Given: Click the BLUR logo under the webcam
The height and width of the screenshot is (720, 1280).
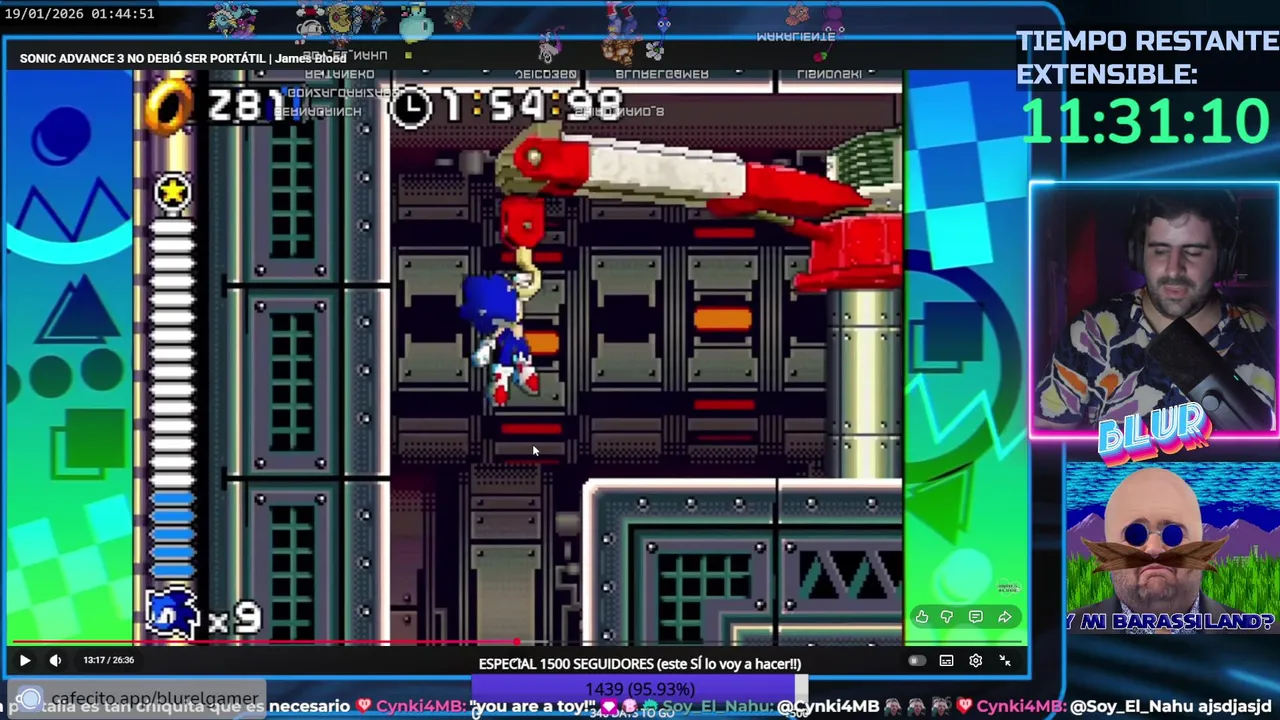Looking at the screenshot, I should coord(1152,435).
